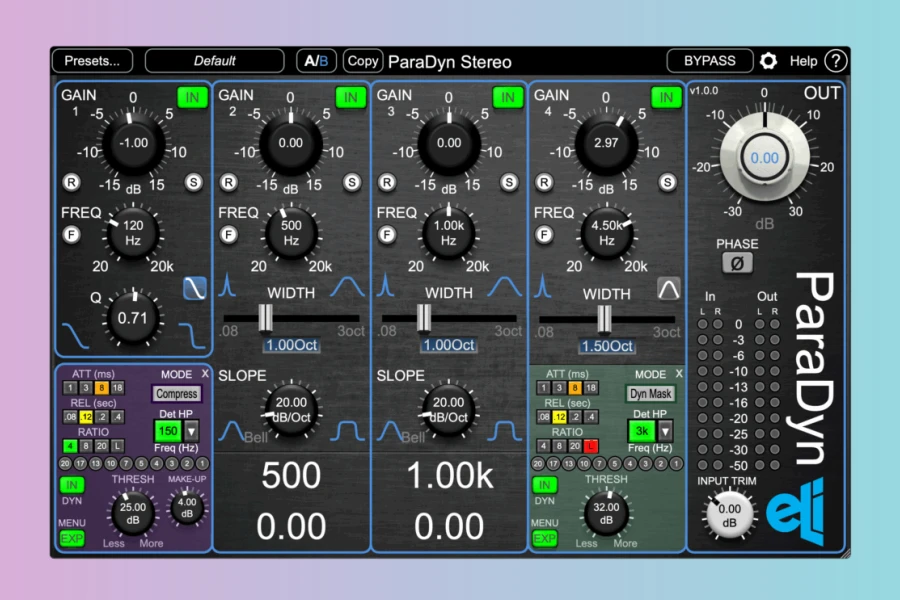
Task: Click the Copy button
Action: [x=363, y=61]
